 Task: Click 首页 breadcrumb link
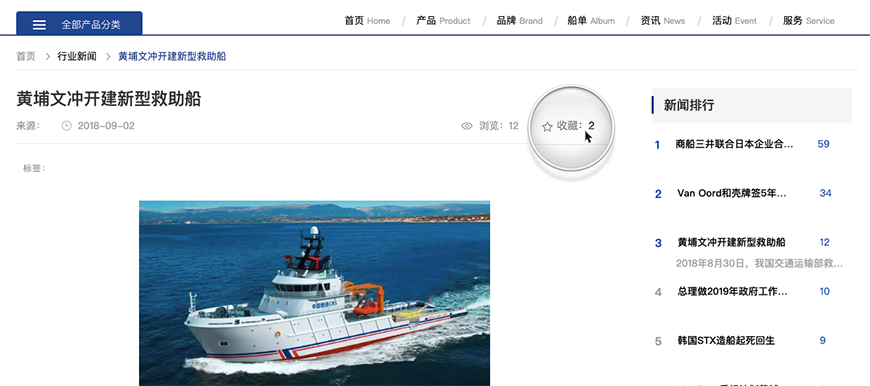(x=26, y=57)
